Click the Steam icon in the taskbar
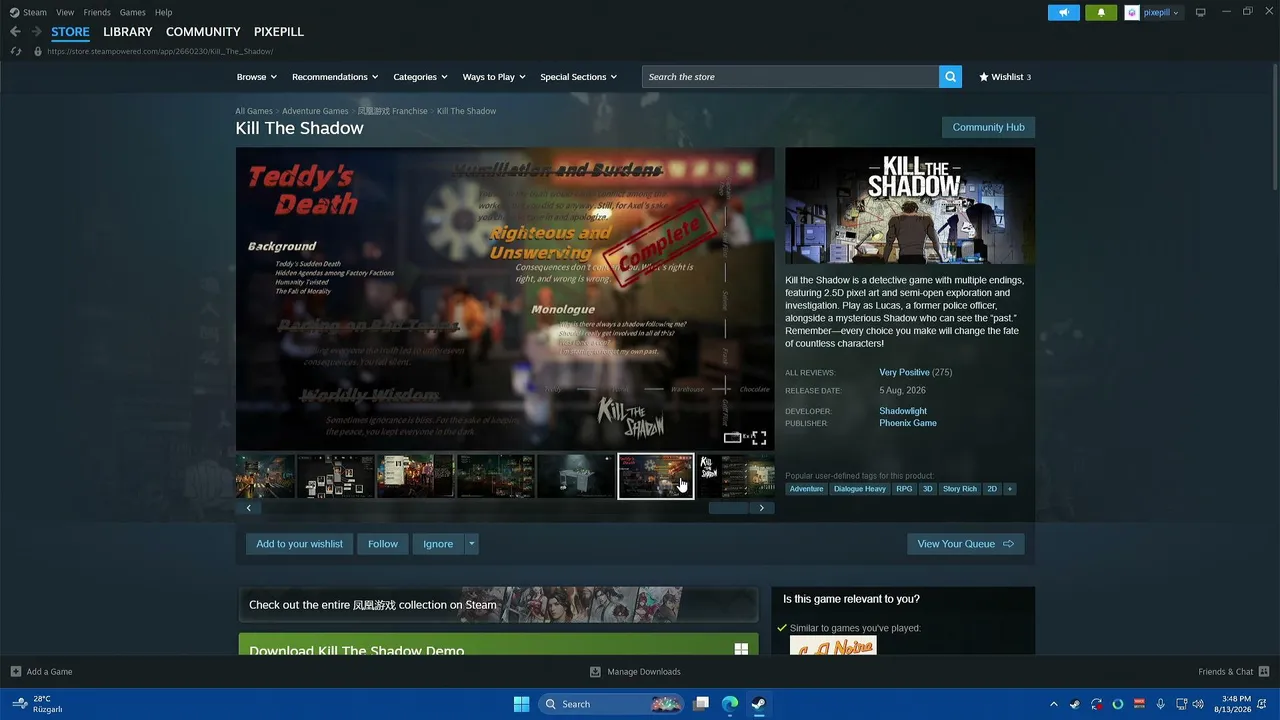The image size is (1280, 720). click(x=759, y=704)
